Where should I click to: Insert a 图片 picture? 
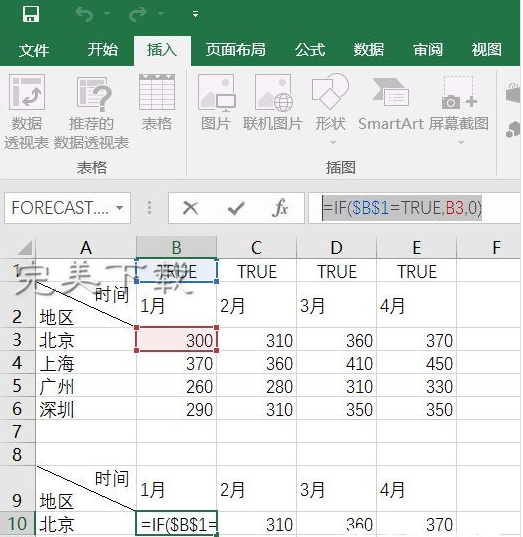click(x=216, y=103)
